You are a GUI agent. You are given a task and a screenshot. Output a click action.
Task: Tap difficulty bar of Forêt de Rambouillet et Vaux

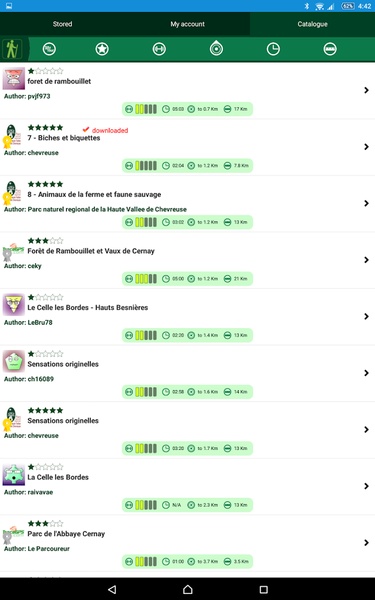tap(146, 279)
